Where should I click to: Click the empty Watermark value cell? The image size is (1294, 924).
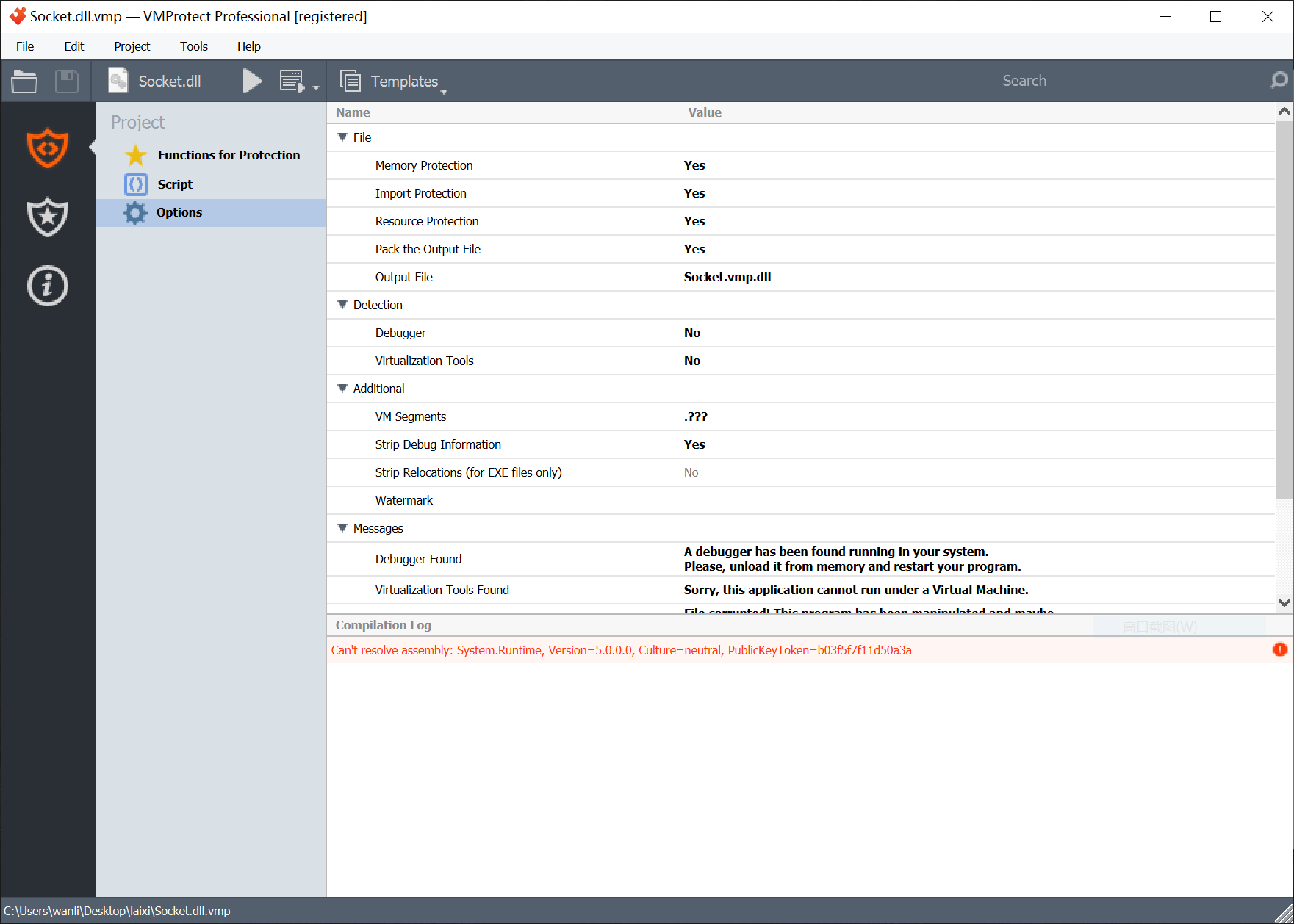pos(977,500)
